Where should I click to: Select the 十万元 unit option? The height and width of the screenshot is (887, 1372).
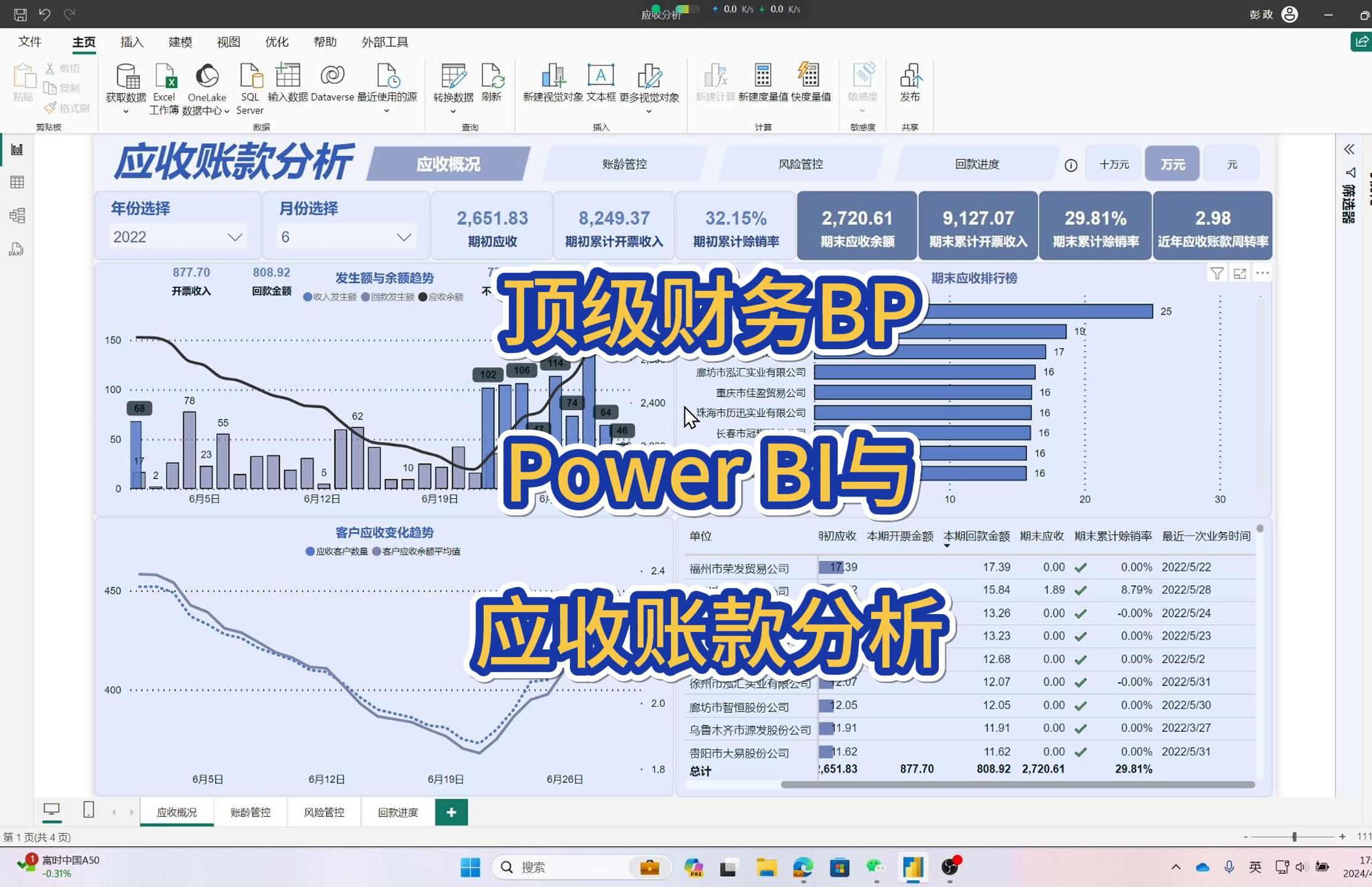1114,164
